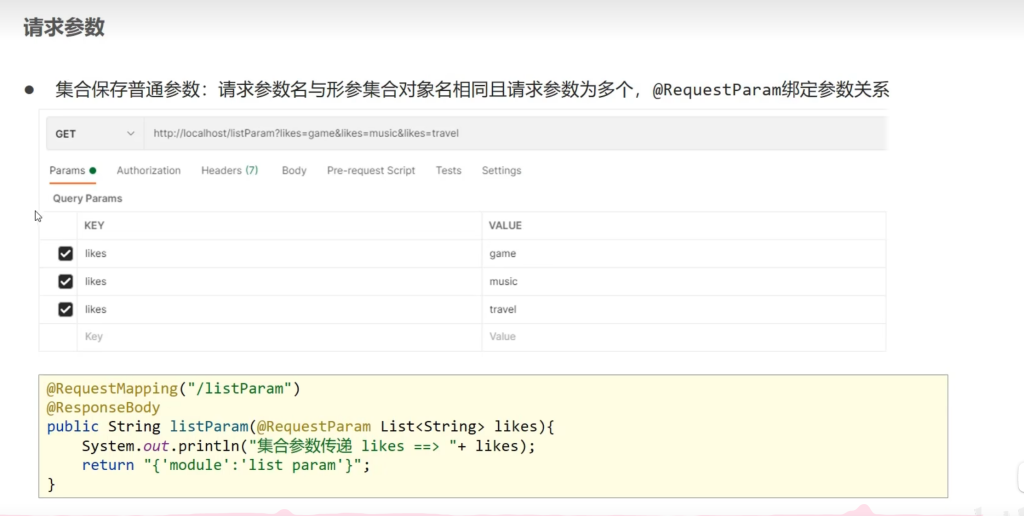The width and height of the screenshot is (1024, 516).
Task: Disable the checkbox for the travel parameter
Action: 66,310
